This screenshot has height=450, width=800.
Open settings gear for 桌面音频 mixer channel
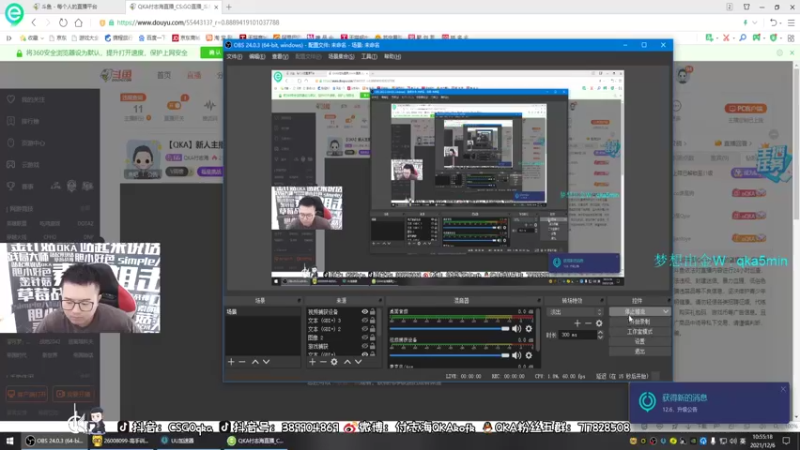[529, 329]
